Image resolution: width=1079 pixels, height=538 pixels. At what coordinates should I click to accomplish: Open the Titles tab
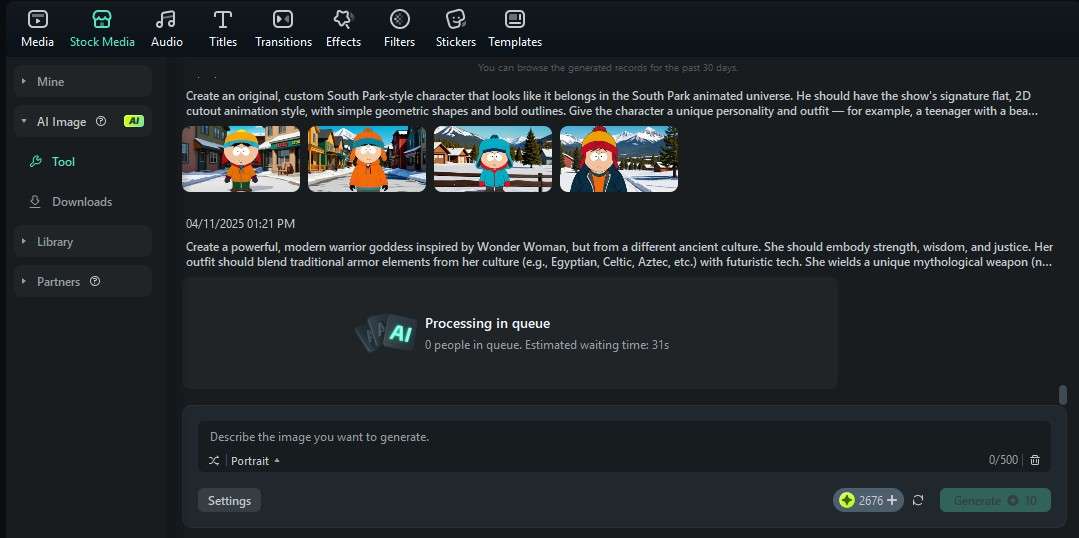(x=223, y=29)
